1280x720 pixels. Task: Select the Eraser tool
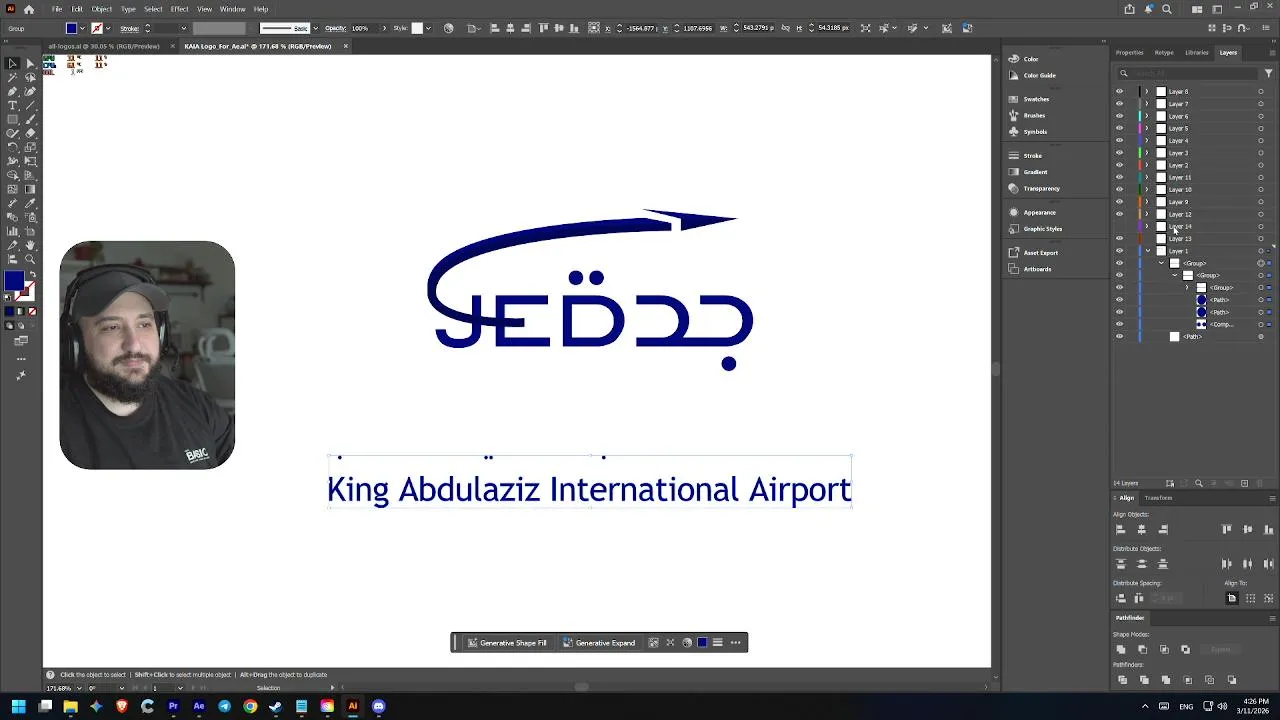pyautogui.click(x=30, y=133)
